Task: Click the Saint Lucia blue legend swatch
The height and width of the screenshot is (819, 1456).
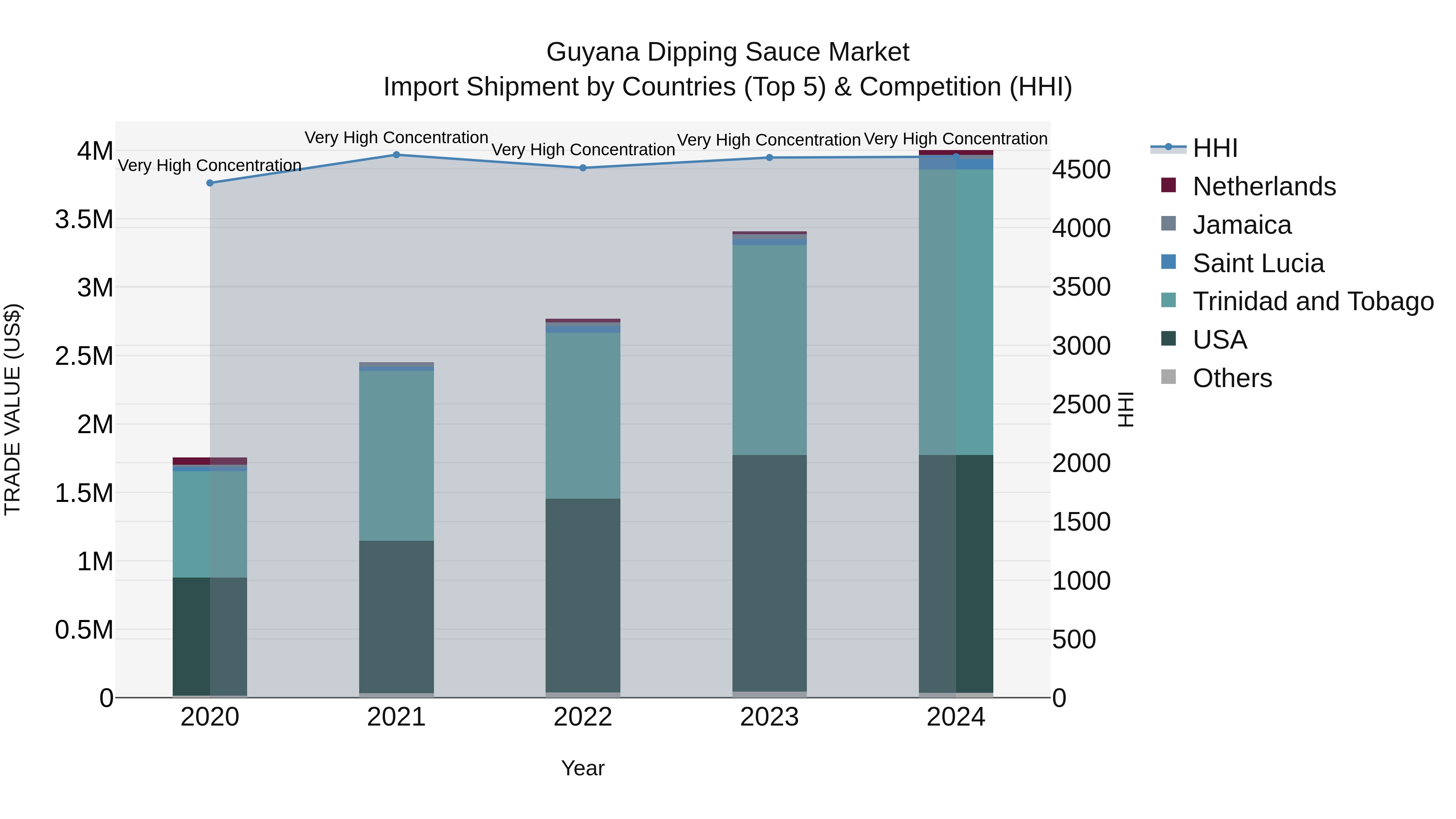Action: click(1168, 262)
